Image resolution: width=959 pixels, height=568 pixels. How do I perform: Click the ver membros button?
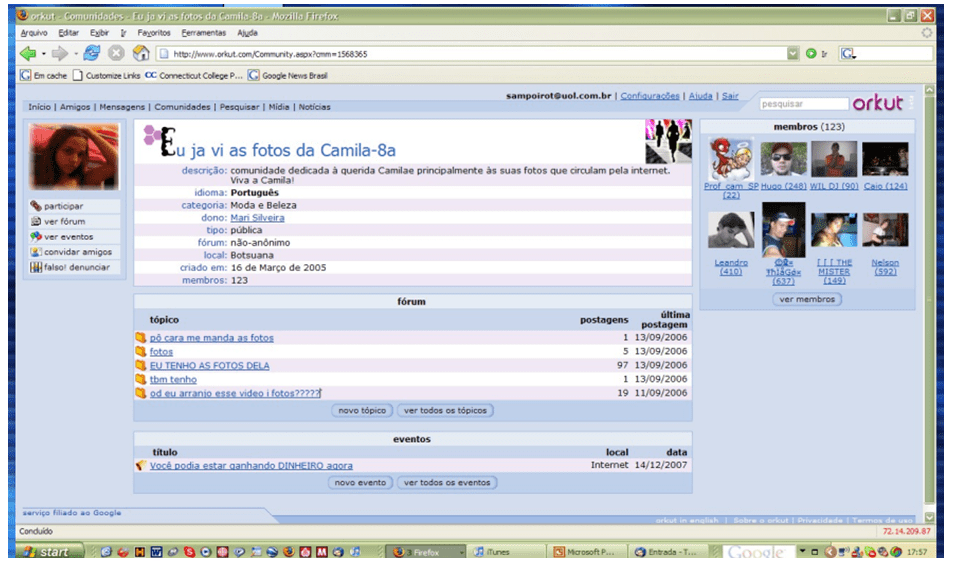pyautogui.click(x=807, y=300)
